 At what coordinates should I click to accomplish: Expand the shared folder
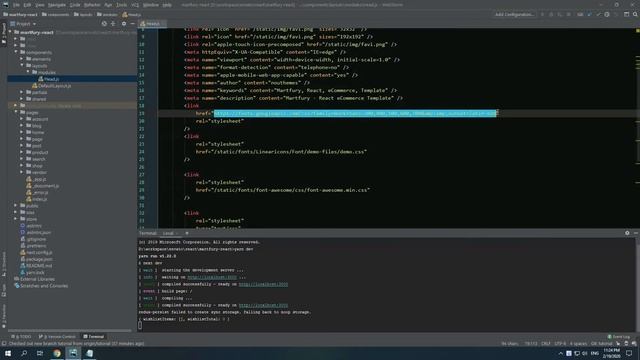click(x=22, y=99)
